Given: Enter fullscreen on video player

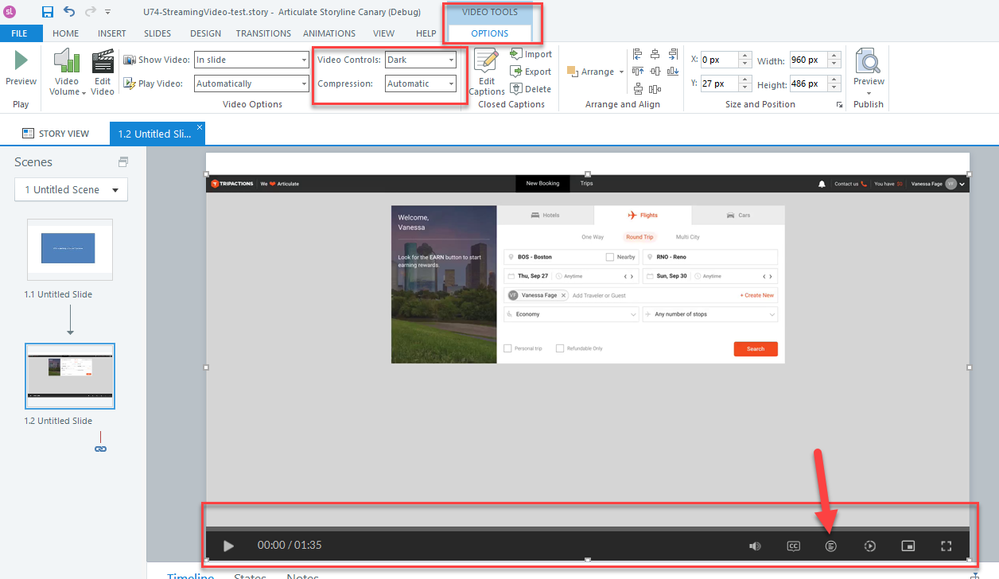Looking at the screenshot, I should [x=945, y=546].
